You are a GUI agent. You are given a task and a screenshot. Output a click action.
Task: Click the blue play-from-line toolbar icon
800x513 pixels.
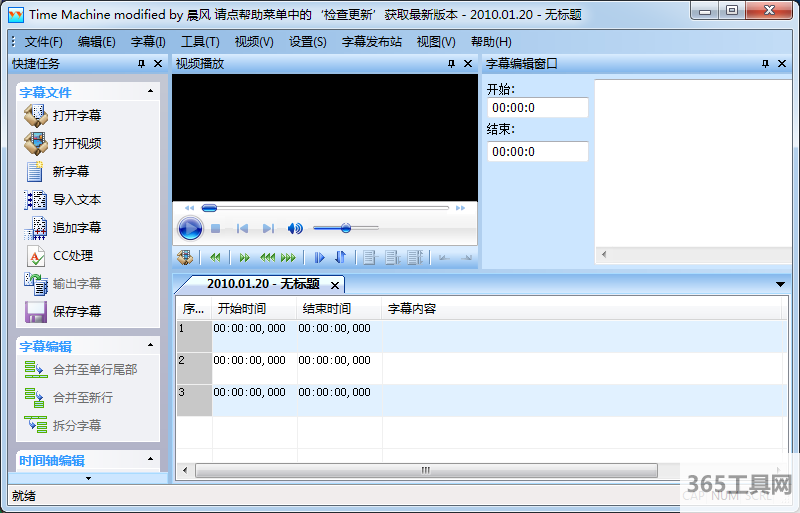click(x=319, y=258)
